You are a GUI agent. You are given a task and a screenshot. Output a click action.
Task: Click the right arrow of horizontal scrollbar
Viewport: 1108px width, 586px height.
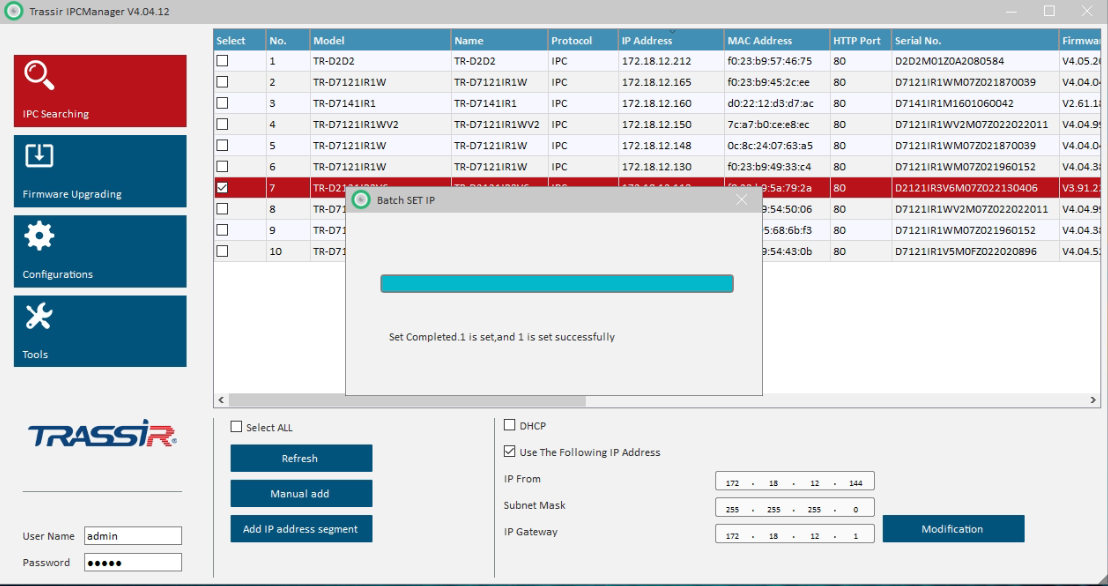1092,400
